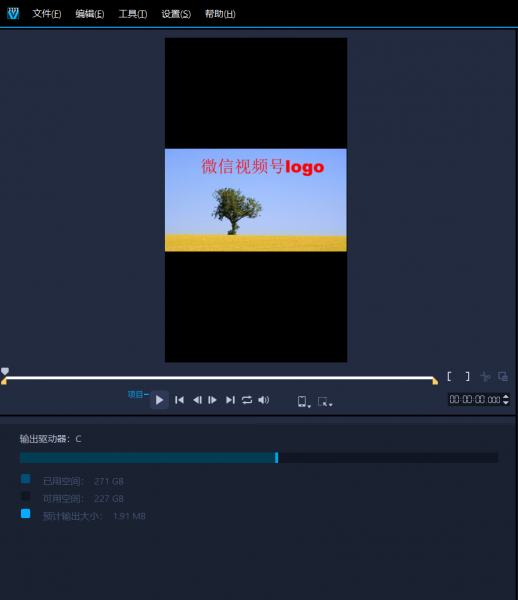Step back to the previous frame
The width and height of the screenshot is (518, 600).
pyautogui.click(x=197, y=400)
